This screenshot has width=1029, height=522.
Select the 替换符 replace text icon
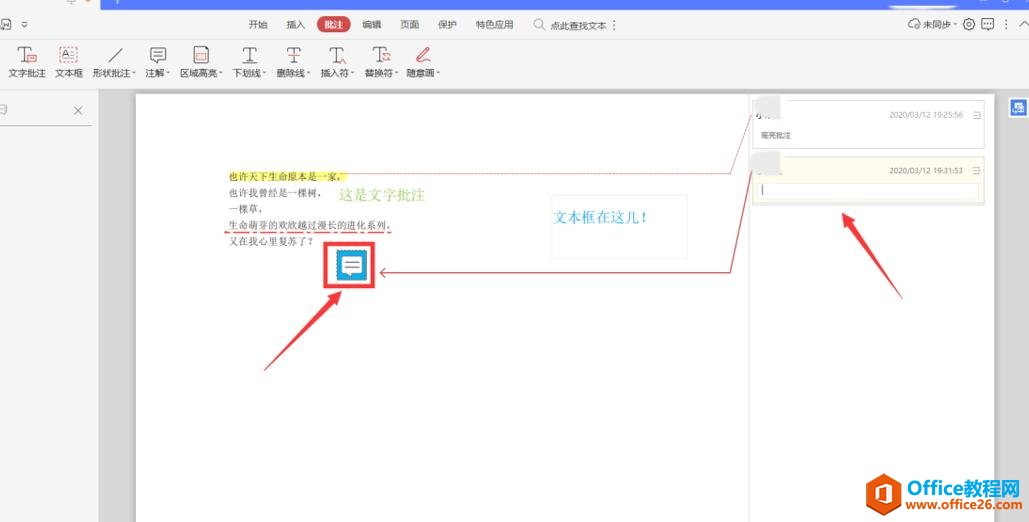381,55
